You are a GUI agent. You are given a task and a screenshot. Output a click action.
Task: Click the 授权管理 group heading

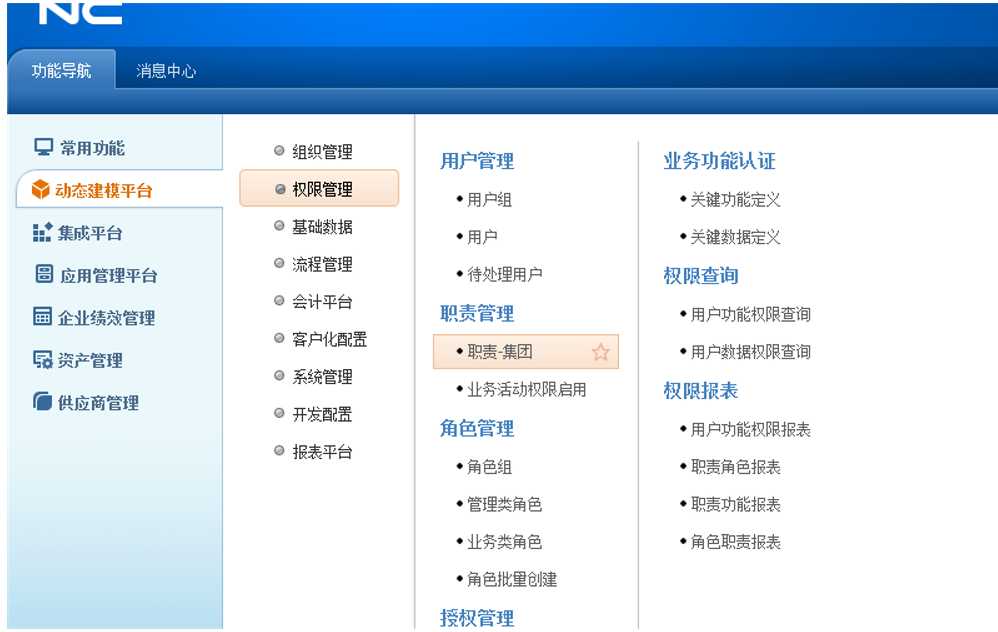[477, 618]
